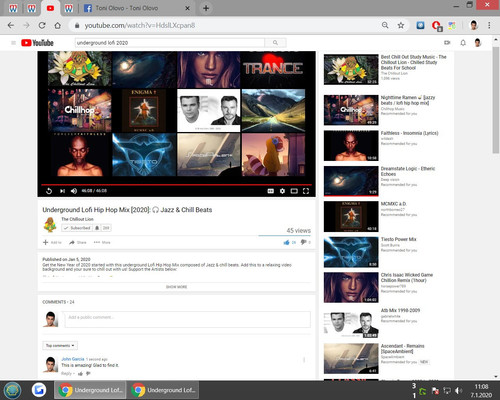Open the Chrome three-dot menu
Screen dimensions: 500x400
click(489, 25)
